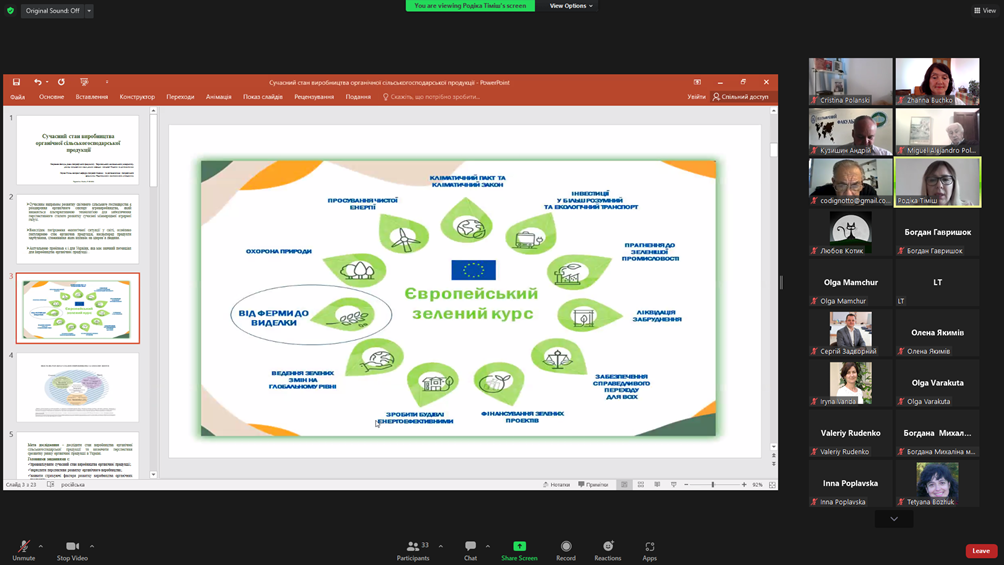1004x565 pixels.
Task: Switch to Slide Sorter view icon
Action: click(641, 485)
